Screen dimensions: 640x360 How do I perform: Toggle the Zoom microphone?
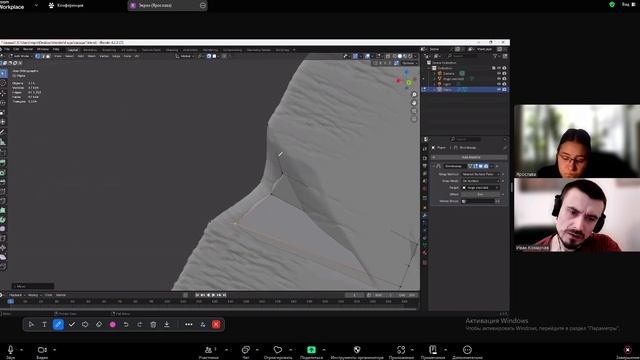pos(11,350)
